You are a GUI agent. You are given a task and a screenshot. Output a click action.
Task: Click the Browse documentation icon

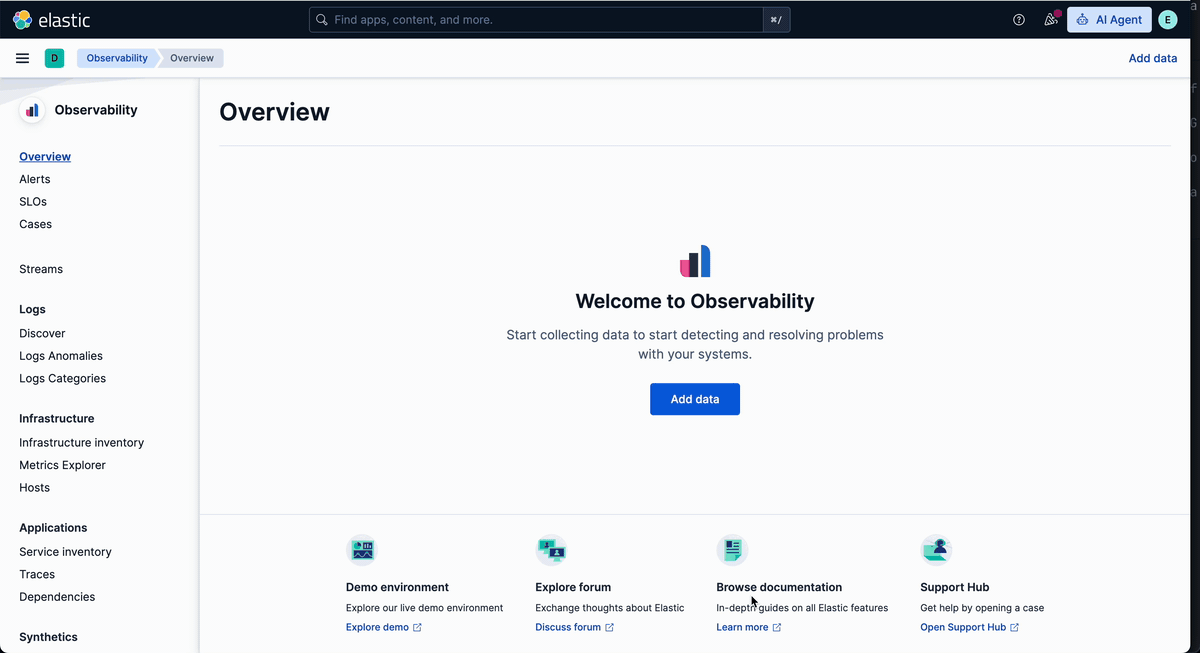[732, 550]
